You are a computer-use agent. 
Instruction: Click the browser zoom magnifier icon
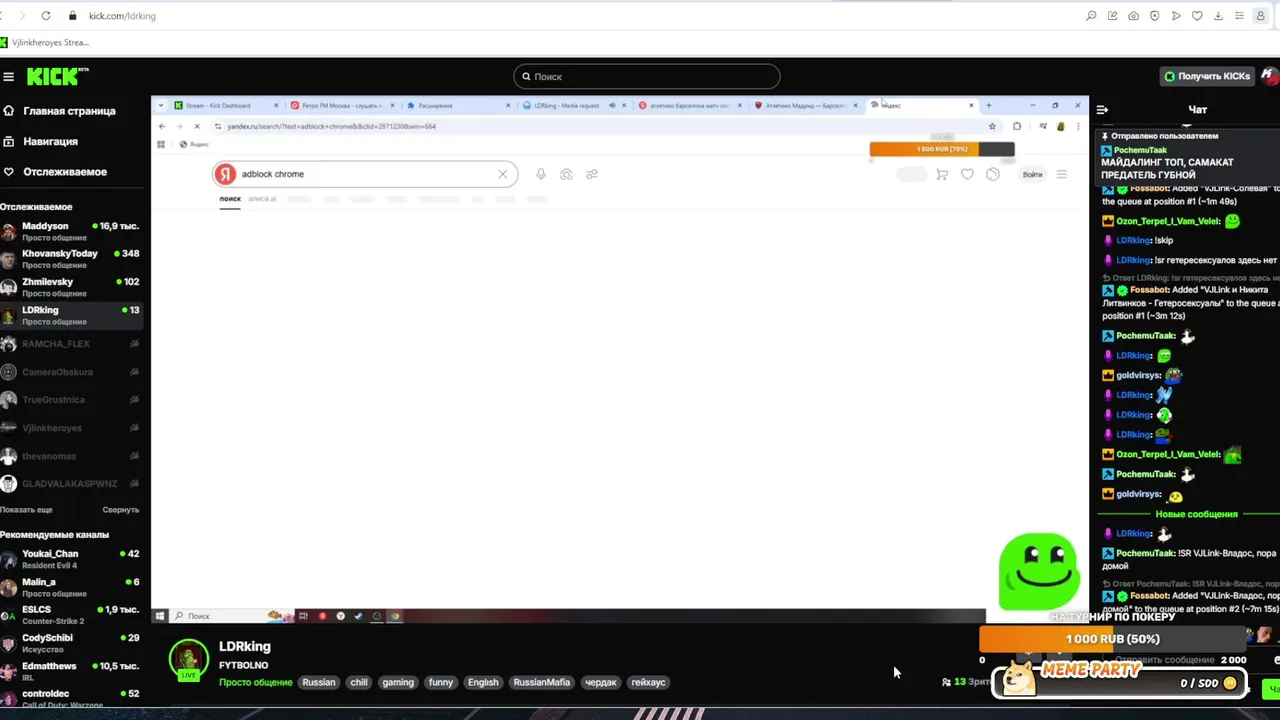click(1091, 16)
